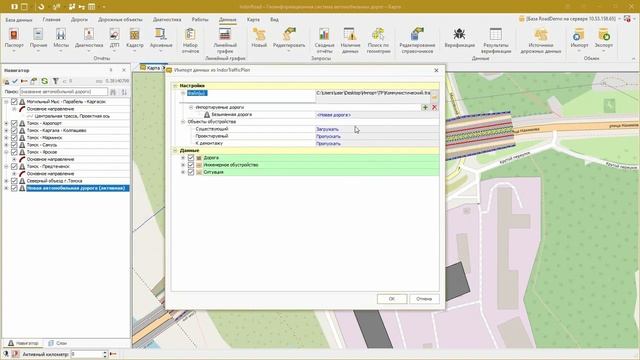Open the Главная ribbon tab
Image resolution: width=640 pixels, height=360 pixels.
tap(51, 20)
